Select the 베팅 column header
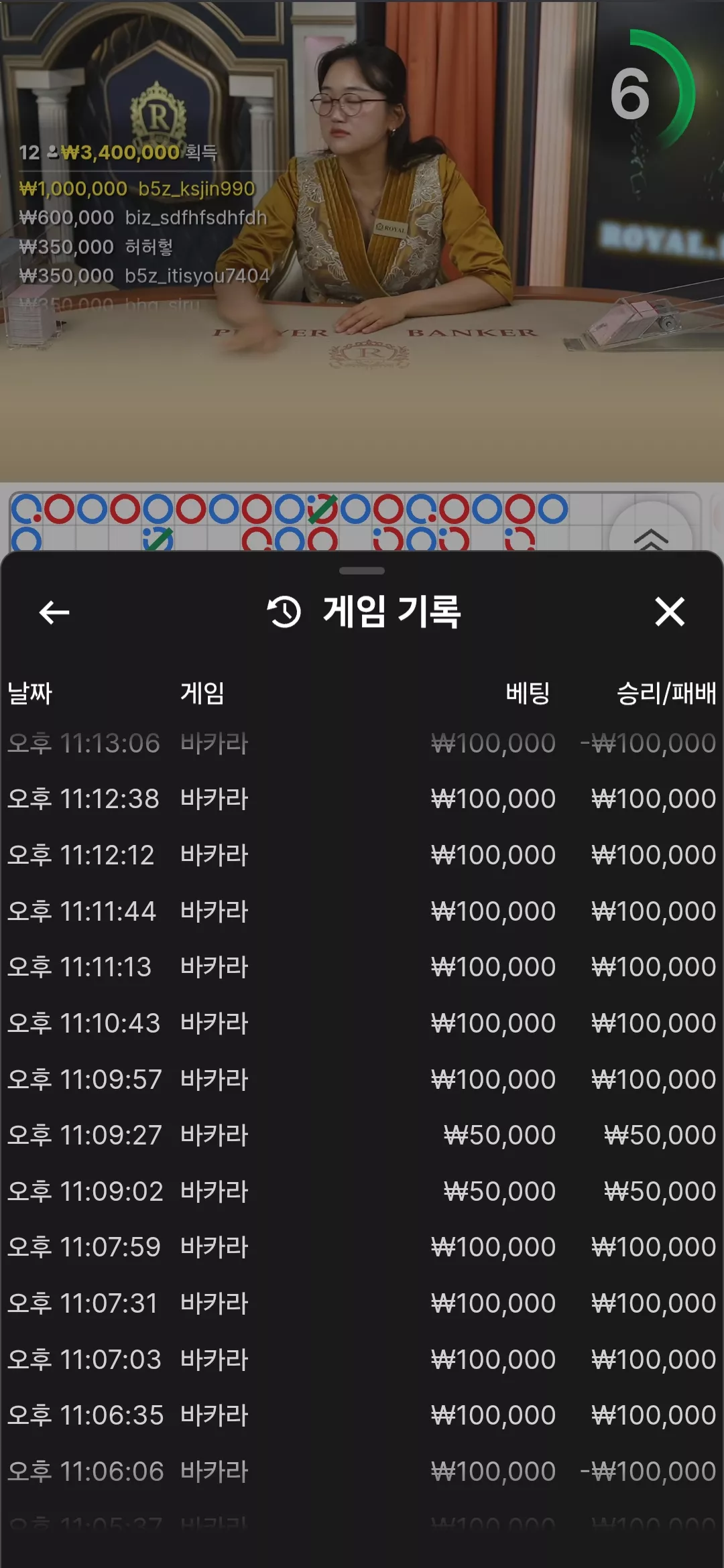Viewport: 724px width, 1568px height. 528,693
